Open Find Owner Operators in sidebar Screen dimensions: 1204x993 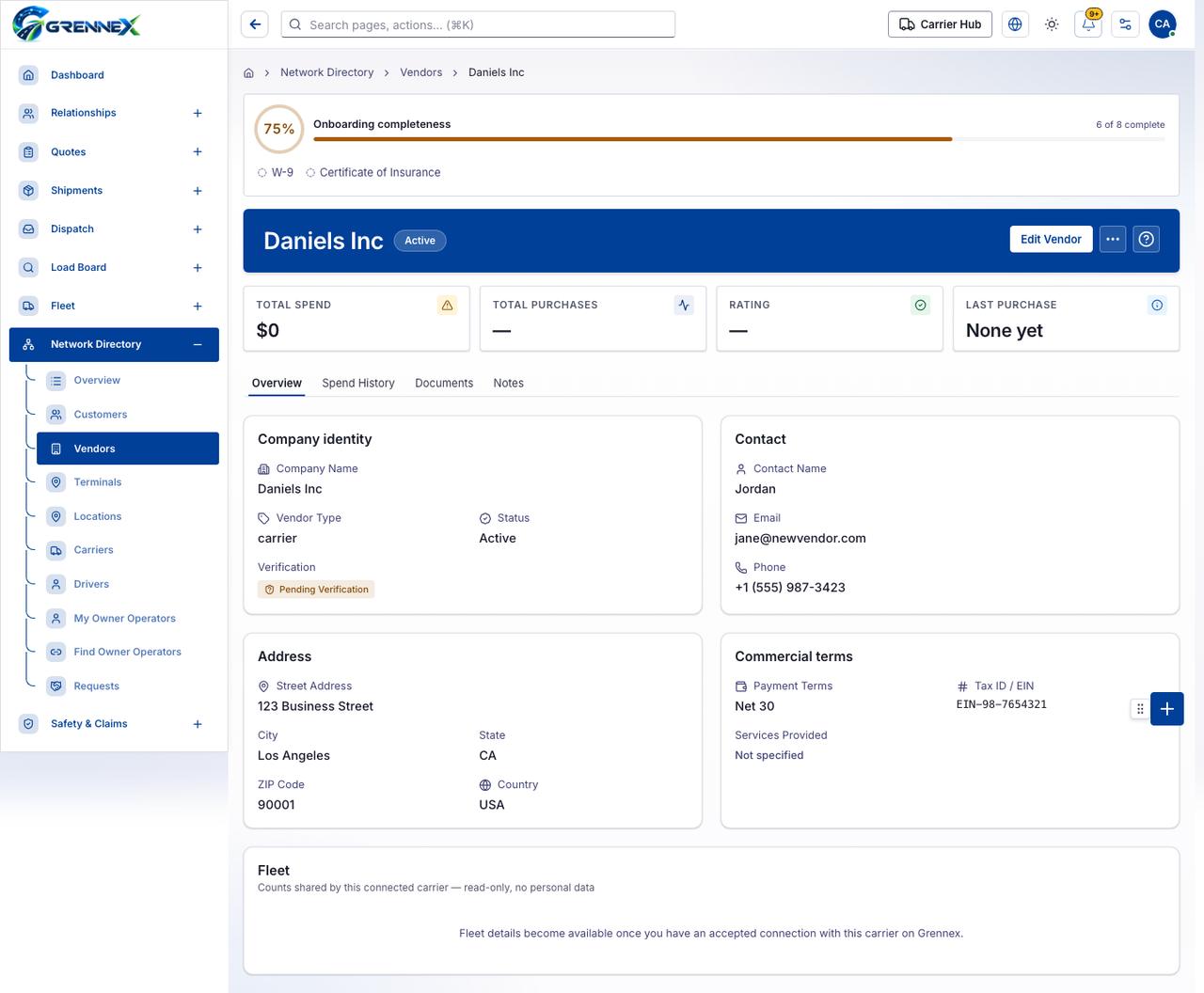[x=128, y=652]
